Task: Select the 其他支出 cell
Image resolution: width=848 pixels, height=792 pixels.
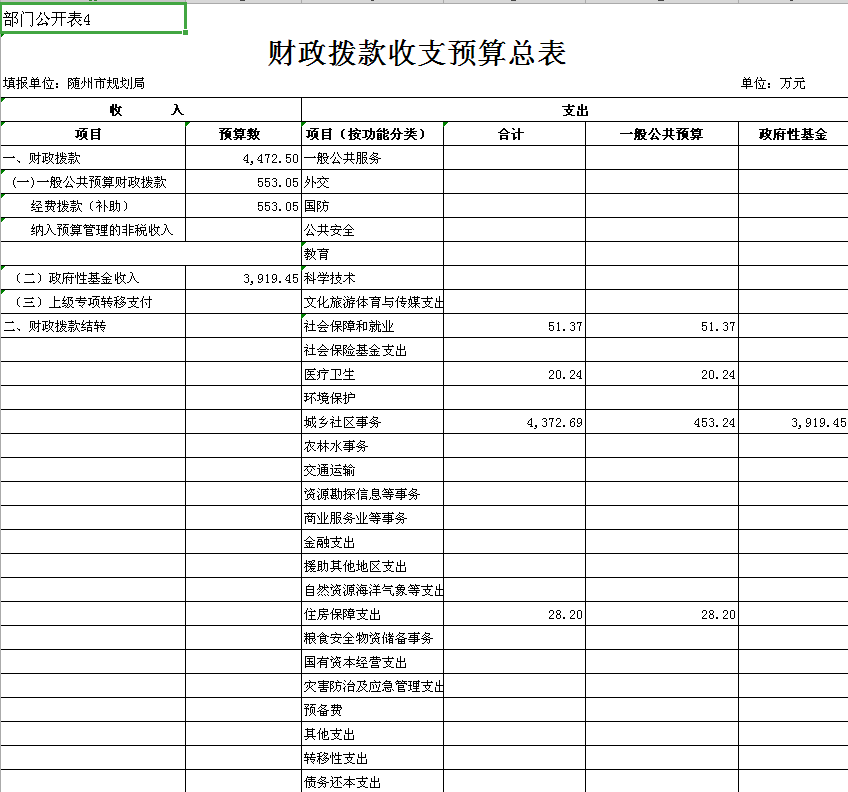Action: point(373,734)
